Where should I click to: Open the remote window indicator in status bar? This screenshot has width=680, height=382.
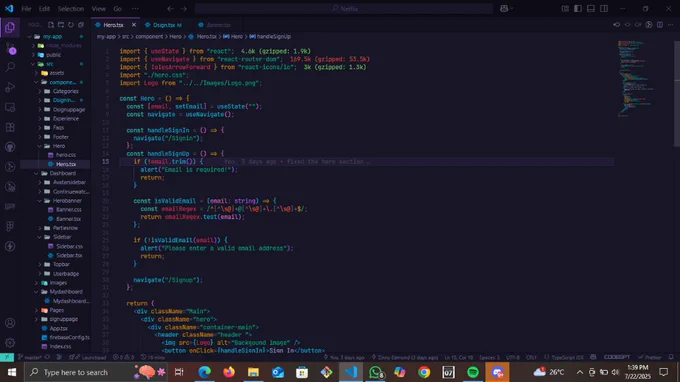point(7,357)
